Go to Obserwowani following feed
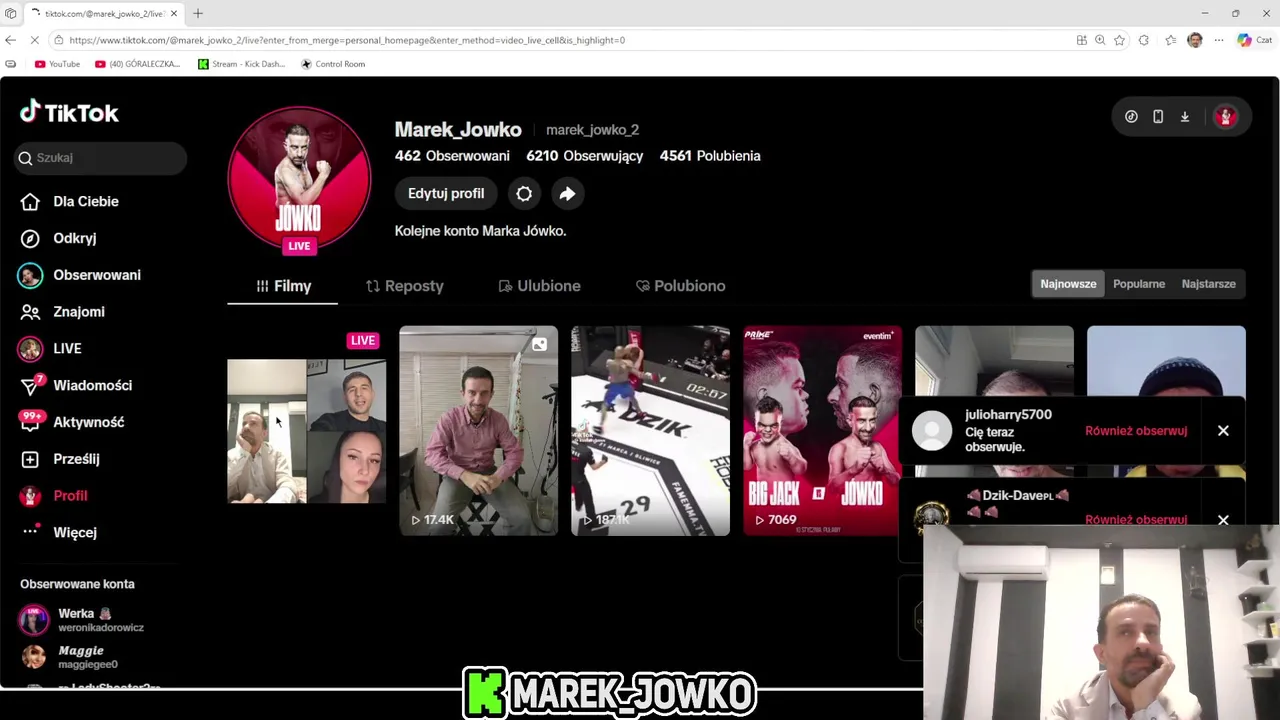1280x720 pixels. click(80, 275)
